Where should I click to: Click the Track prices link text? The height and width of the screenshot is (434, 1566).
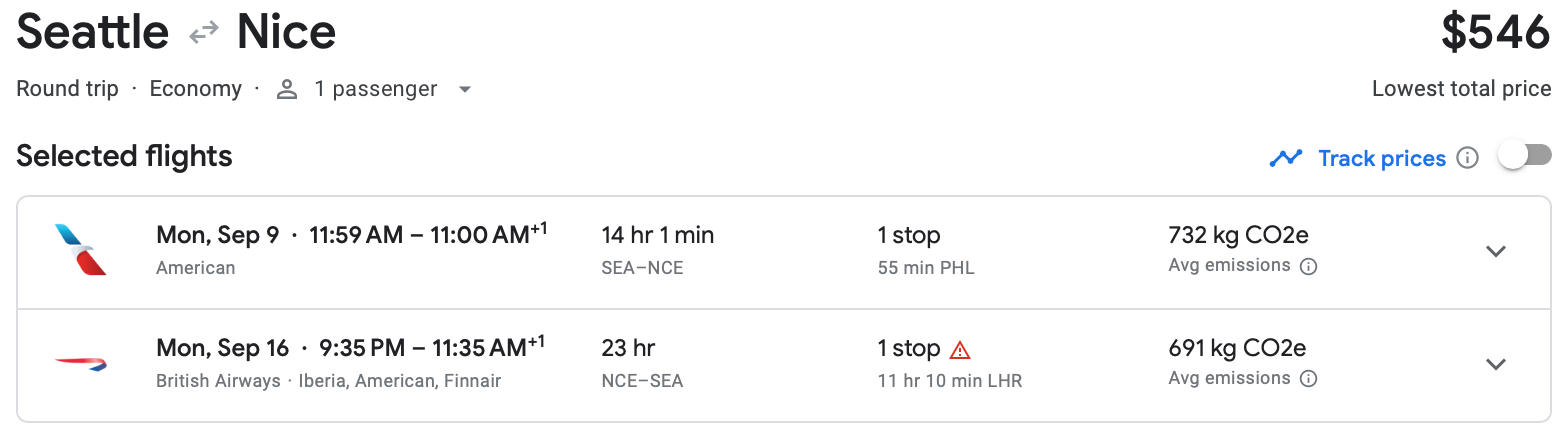tap(1382, 158)
